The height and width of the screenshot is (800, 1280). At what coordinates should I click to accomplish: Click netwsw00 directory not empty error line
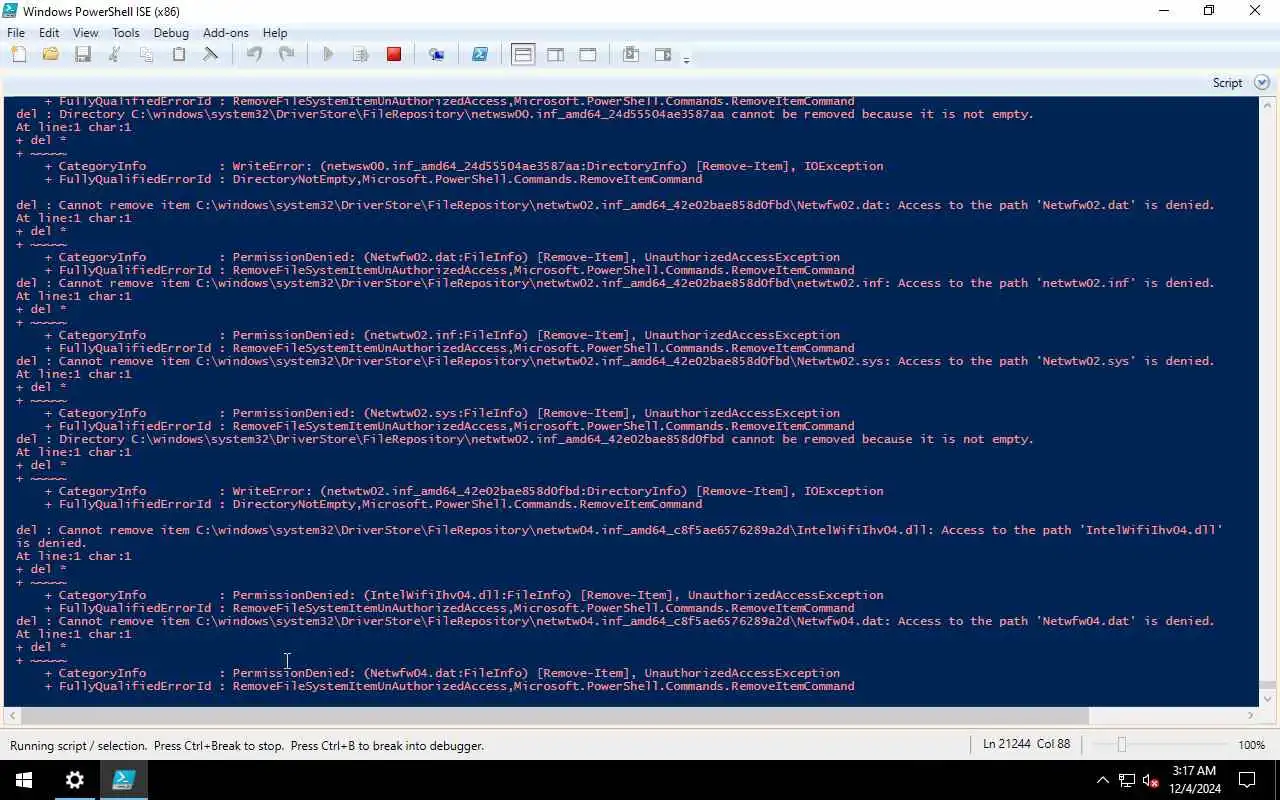click(x=525, y=114)
